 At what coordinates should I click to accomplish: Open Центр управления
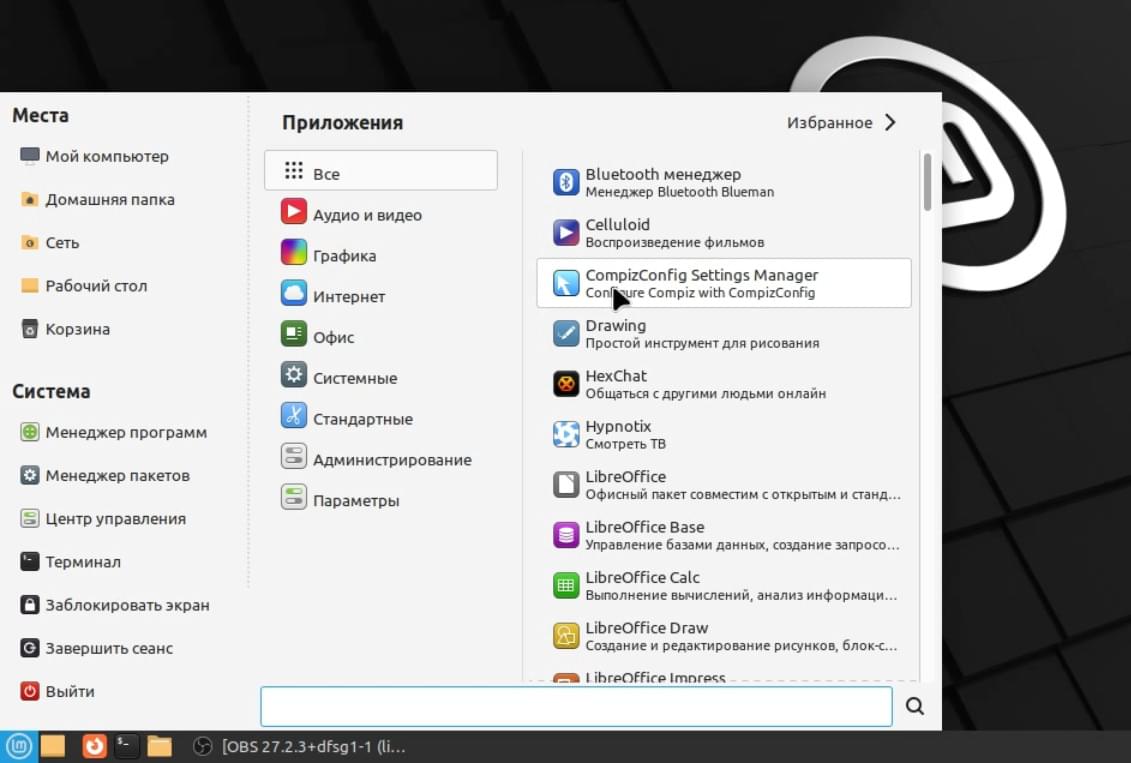[103, 519]
